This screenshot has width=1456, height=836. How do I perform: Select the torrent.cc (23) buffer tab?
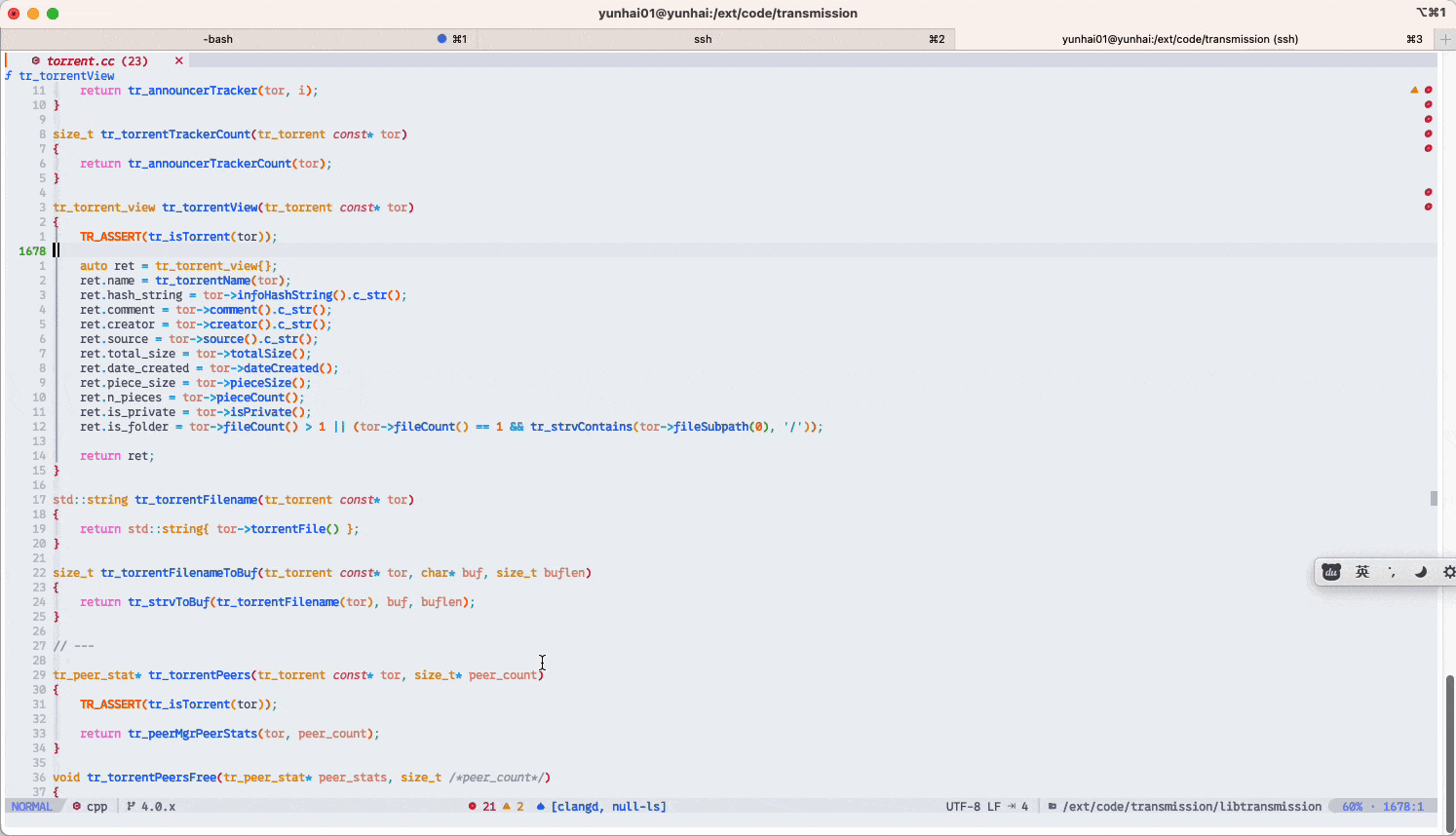(97, 60)
